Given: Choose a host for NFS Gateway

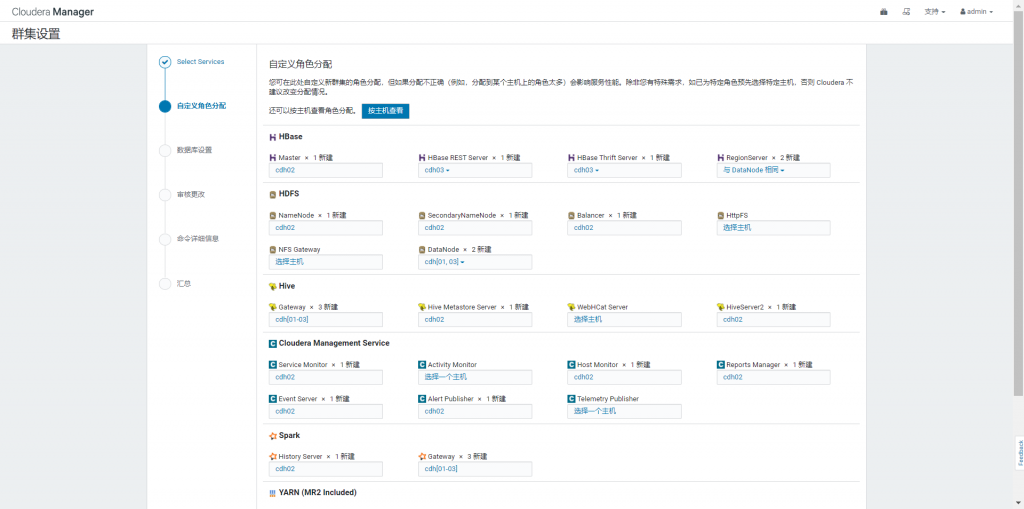Looking at the screenshot, I should coord(326,262).
